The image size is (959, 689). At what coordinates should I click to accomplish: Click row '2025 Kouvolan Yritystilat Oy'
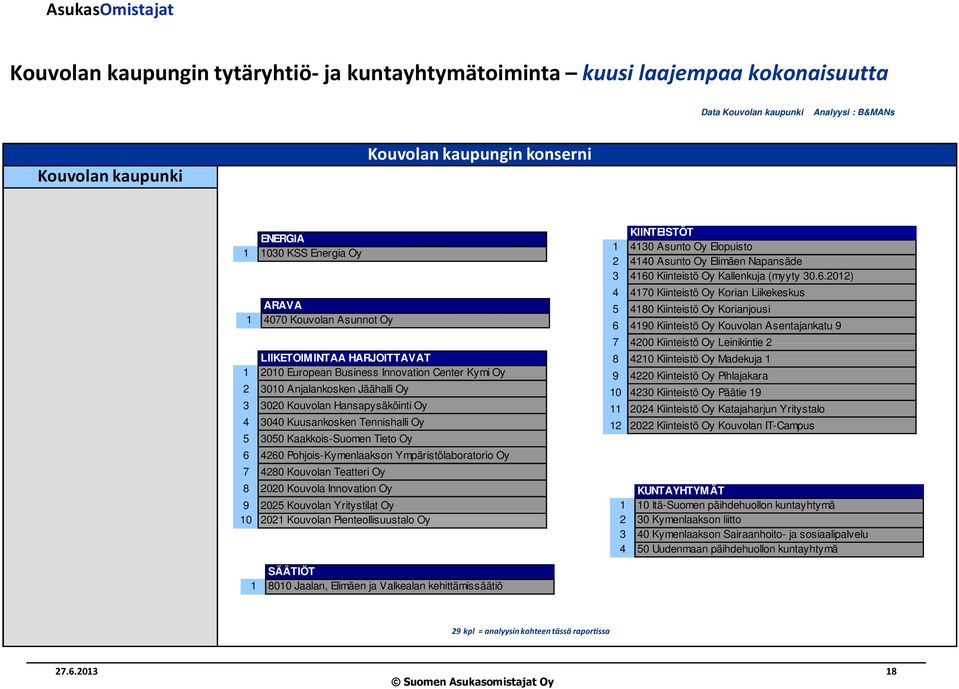click(x=402, y=505)
